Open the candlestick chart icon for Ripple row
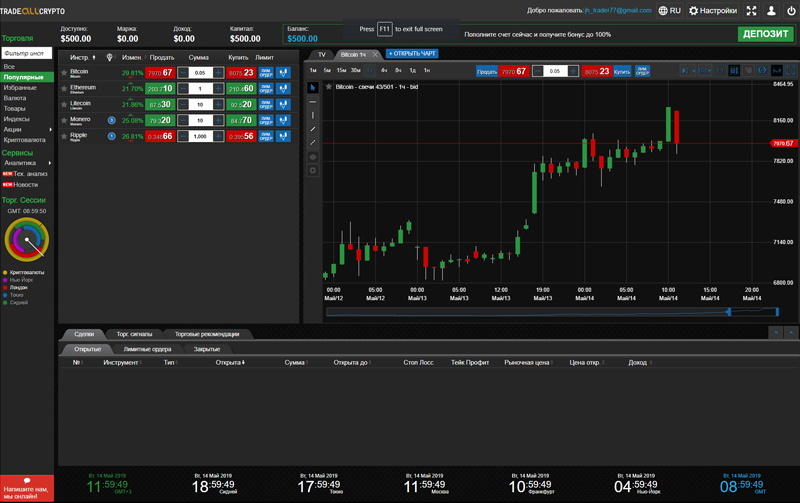 (283, 136)
